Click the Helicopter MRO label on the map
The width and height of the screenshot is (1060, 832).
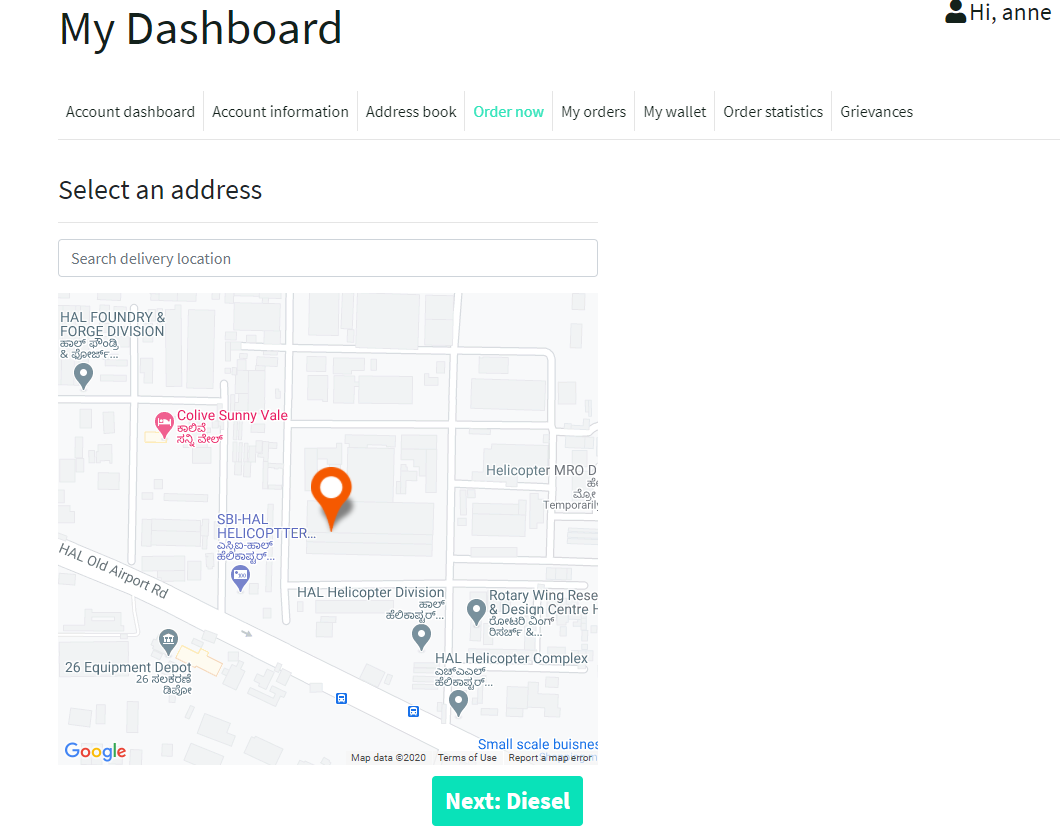[x=541, y=470]
